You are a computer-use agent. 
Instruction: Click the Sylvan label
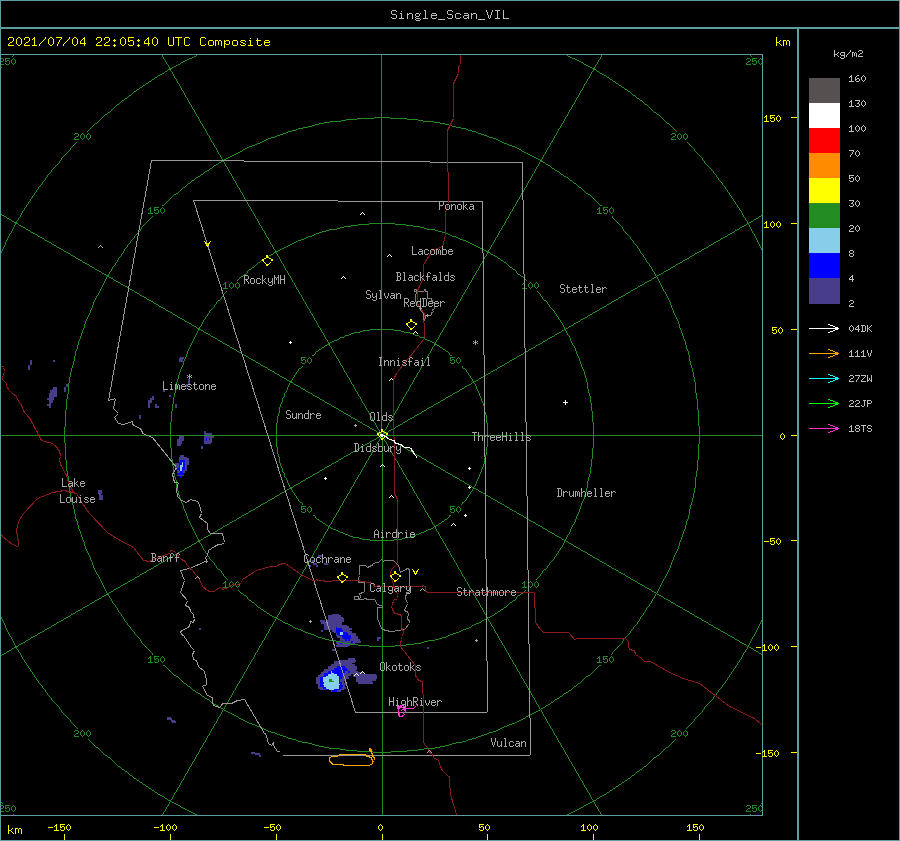[383, 295]
